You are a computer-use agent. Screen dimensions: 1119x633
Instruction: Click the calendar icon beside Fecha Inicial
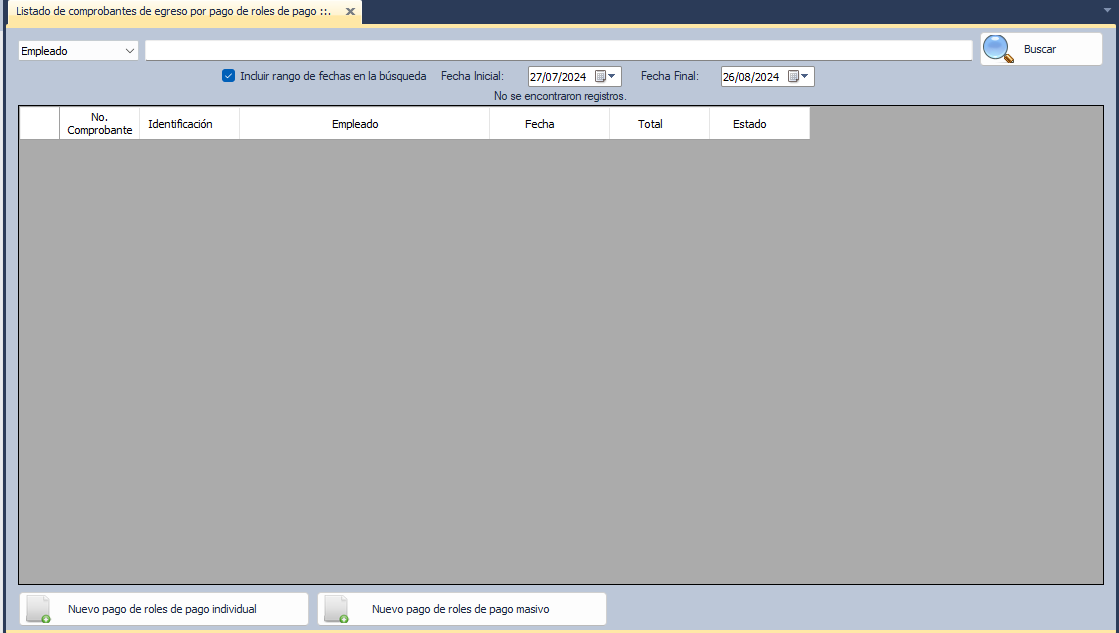(x=606, y=77)
